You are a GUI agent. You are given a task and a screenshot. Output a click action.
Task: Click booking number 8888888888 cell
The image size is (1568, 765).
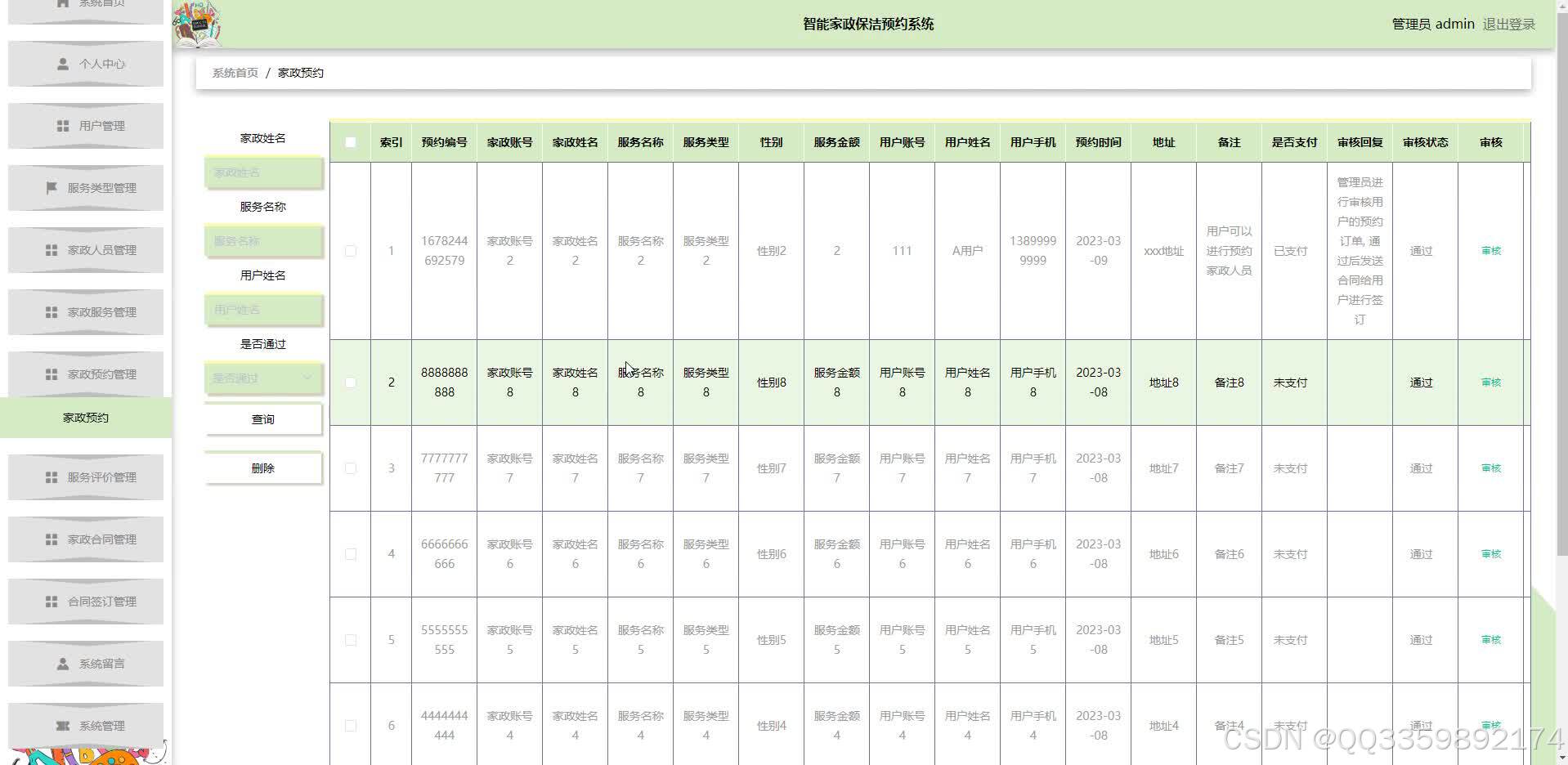[445, 382]
